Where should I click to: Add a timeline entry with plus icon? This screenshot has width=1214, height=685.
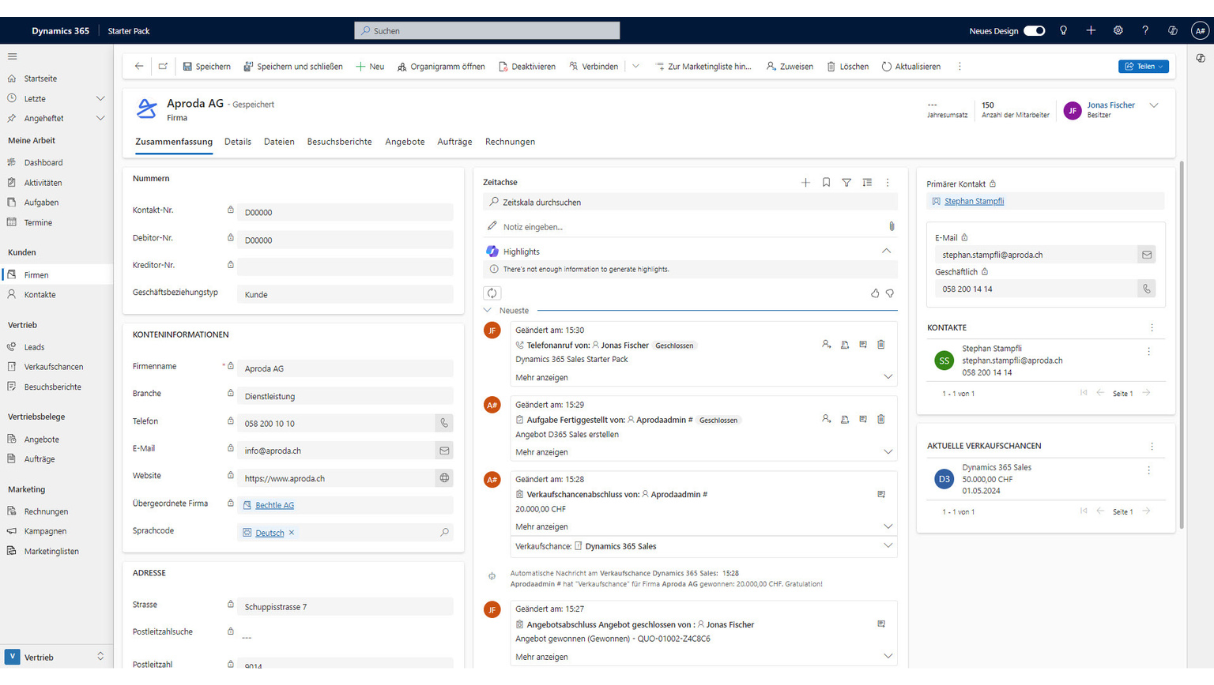806,182
